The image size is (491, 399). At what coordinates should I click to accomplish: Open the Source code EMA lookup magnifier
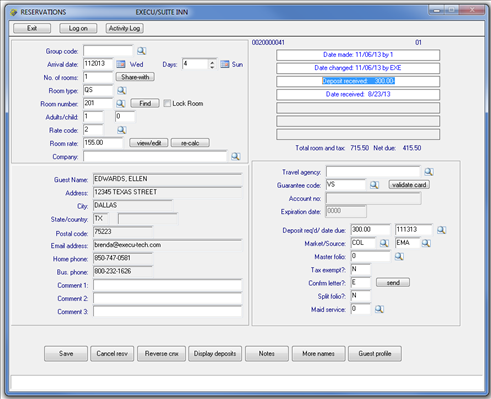[426, 243]
